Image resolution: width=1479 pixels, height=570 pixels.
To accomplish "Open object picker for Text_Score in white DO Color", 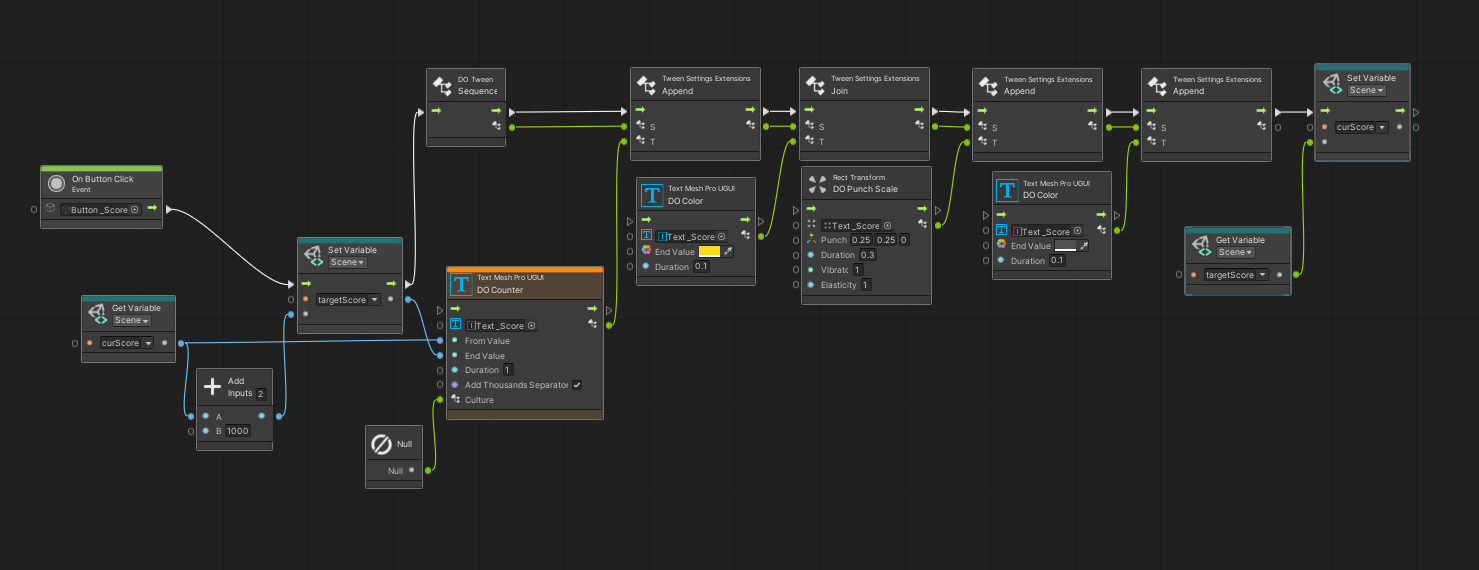I will [1077, 231].
